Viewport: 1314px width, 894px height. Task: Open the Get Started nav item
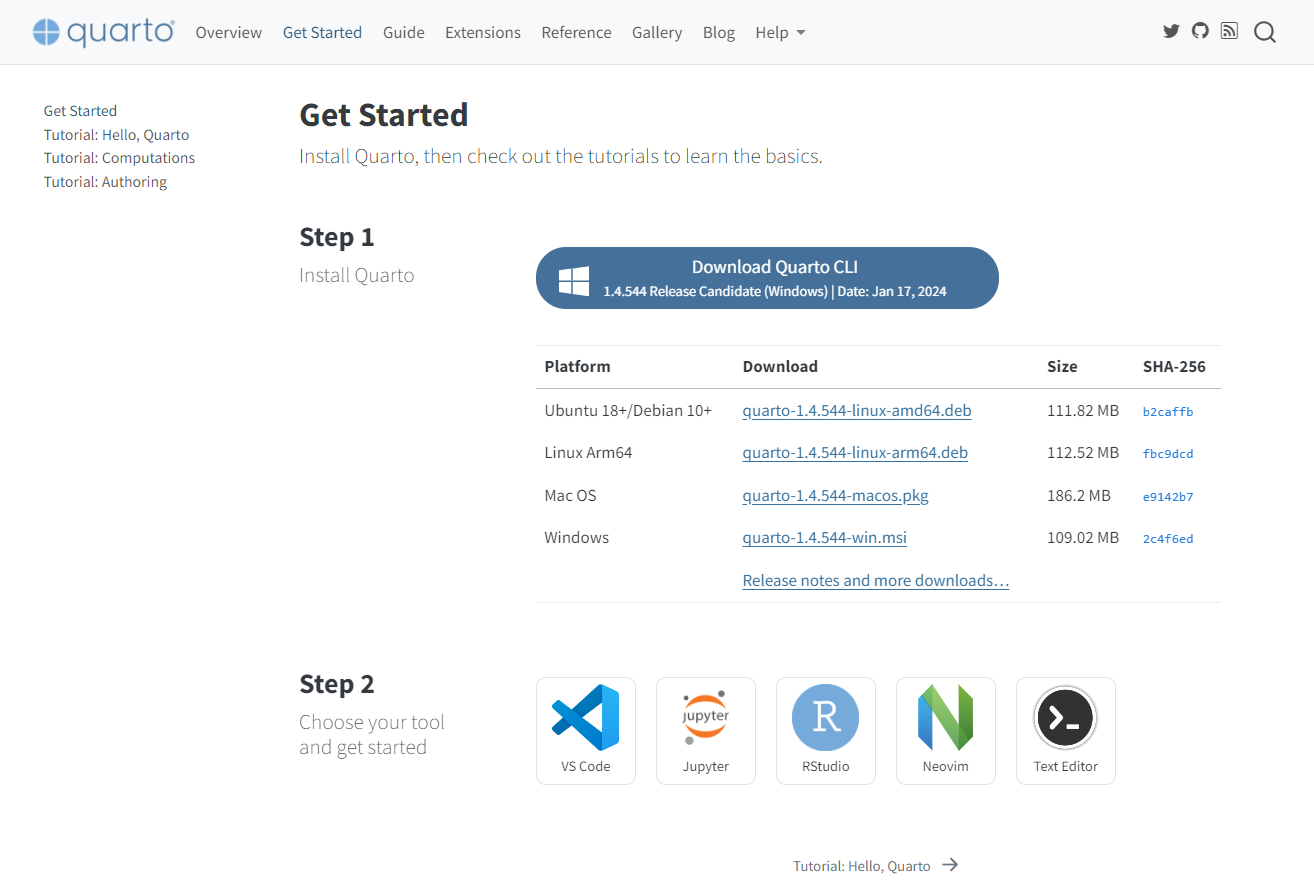(322, 32)
